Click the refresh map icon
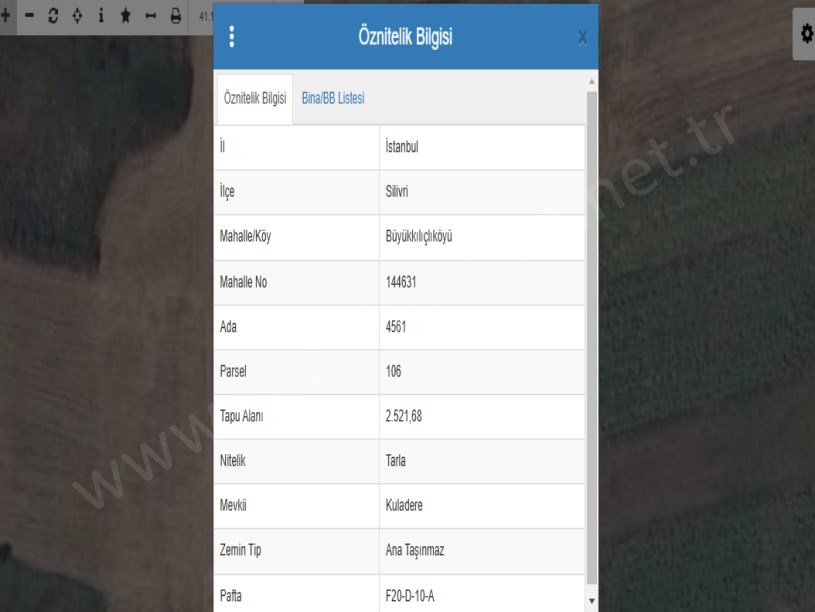Screen dimensions: 815x612 point(53,17)
